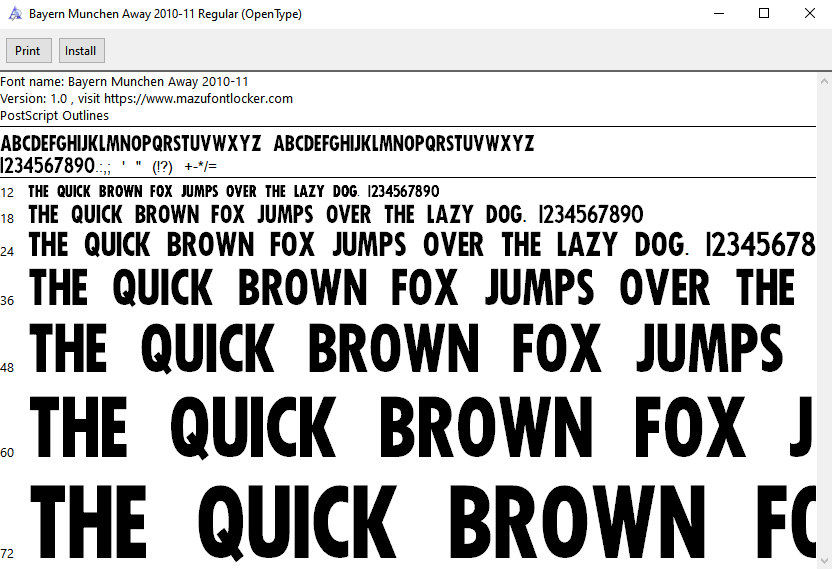
Task: Click the version line with mazufontlocker.com URL
Action: click(146, 99)
